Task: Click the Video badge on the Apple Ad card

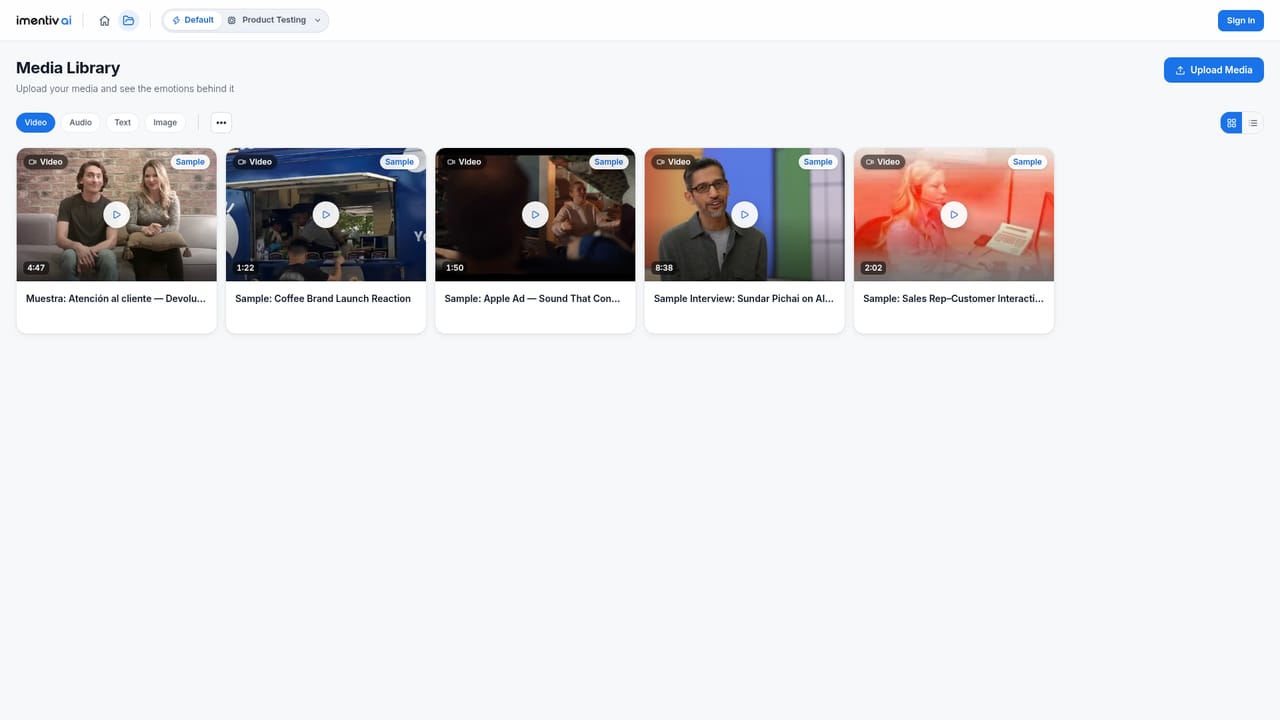Action: click(x=464, y=162)
